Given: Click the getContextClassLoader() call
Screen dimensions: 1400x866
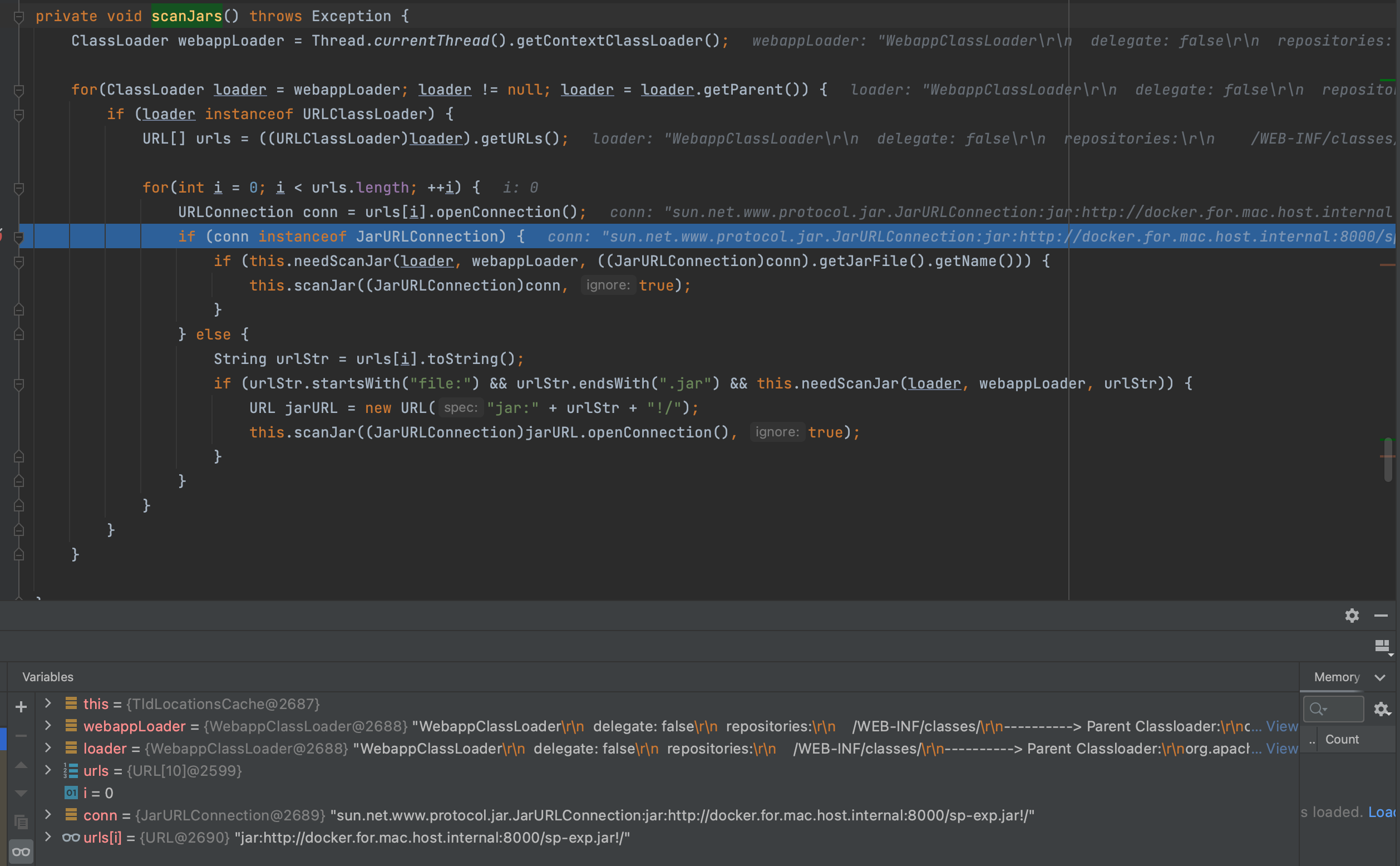Looking at the screenshot, I should pos(618,41).
